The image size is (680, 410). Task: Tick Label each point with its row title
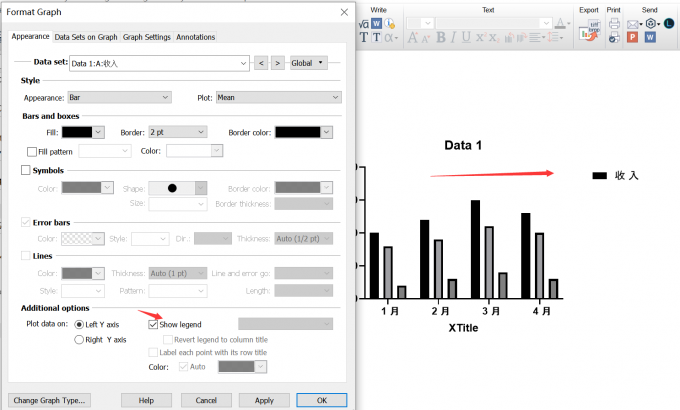coord(153,352)
